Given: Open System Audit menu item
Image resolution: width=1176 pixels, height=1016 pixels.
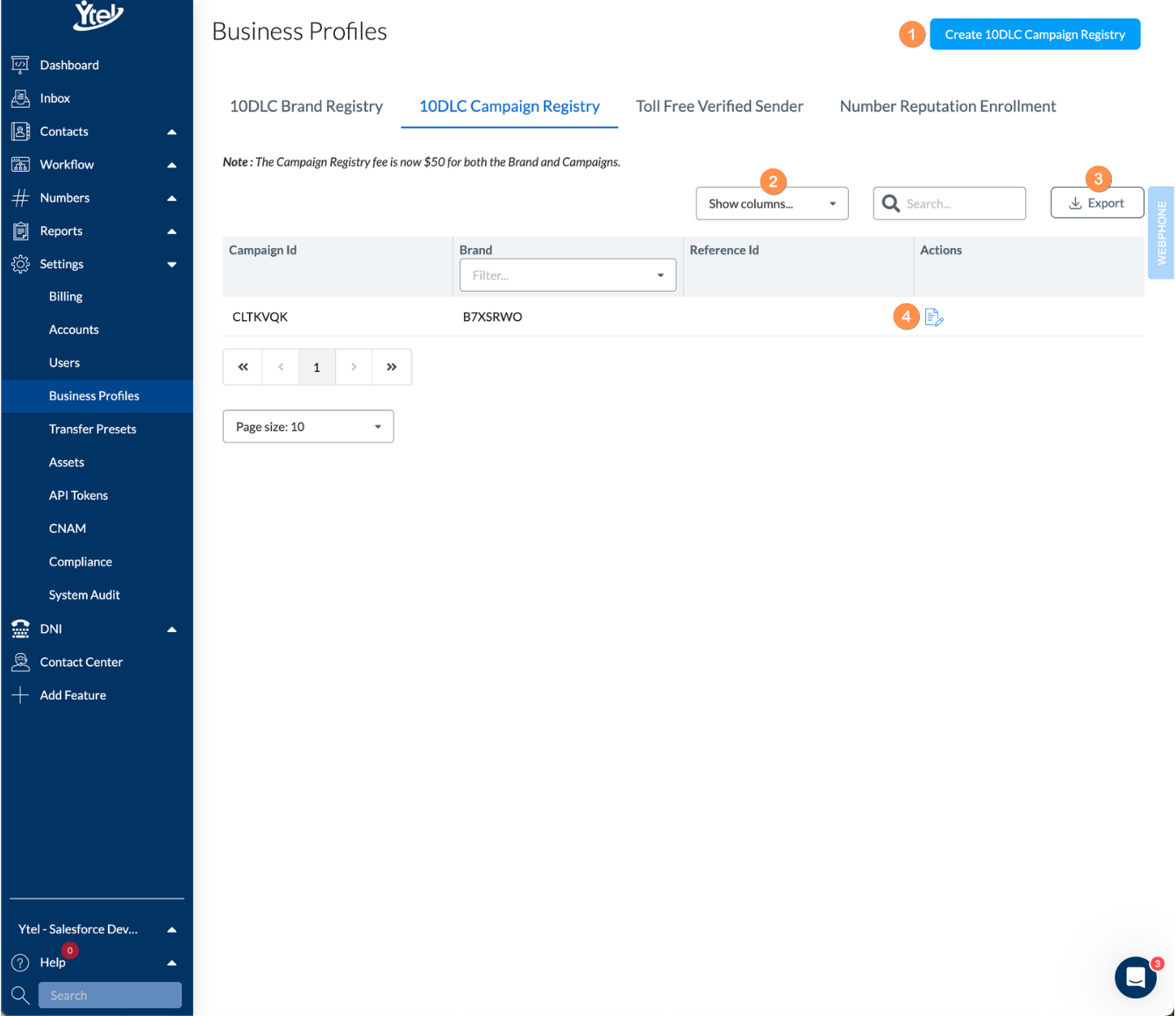Looking at the screenshot, I should pos(84,595).
